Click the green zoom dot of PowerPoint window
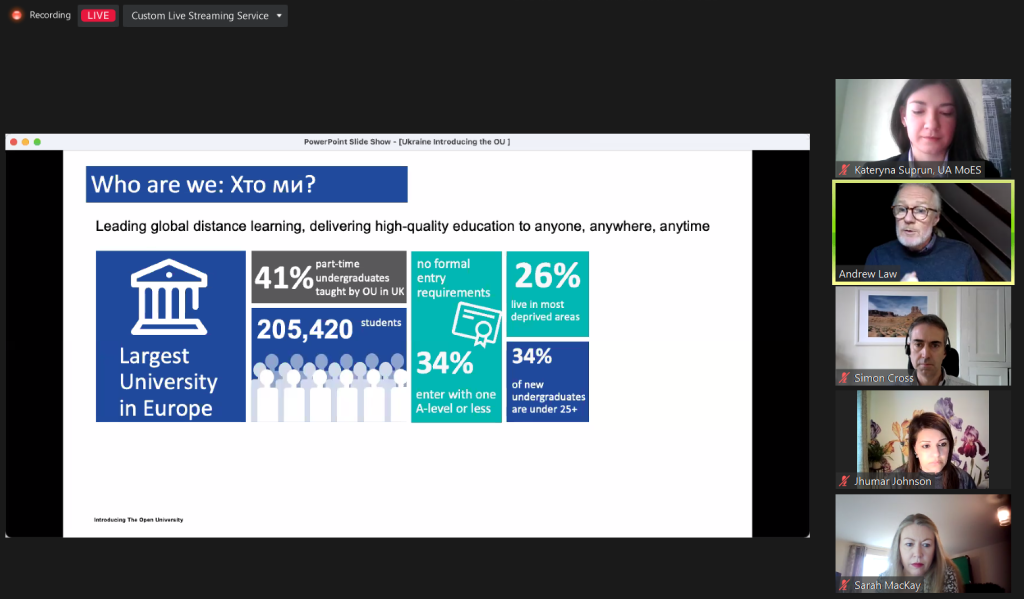Image resolution: width=1024 pixels, height=599 pixels. click(37, 142)
